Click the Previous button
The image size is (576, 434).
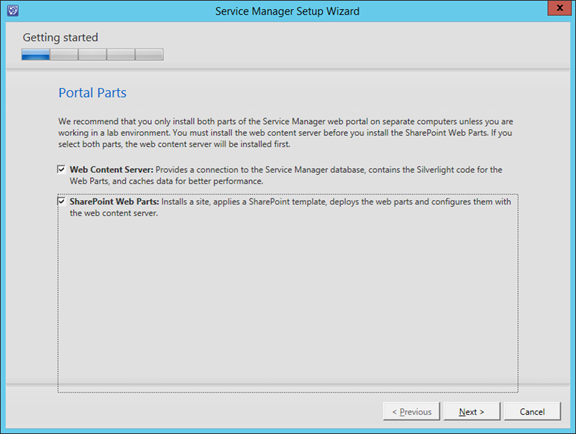(x=411, y=412)
